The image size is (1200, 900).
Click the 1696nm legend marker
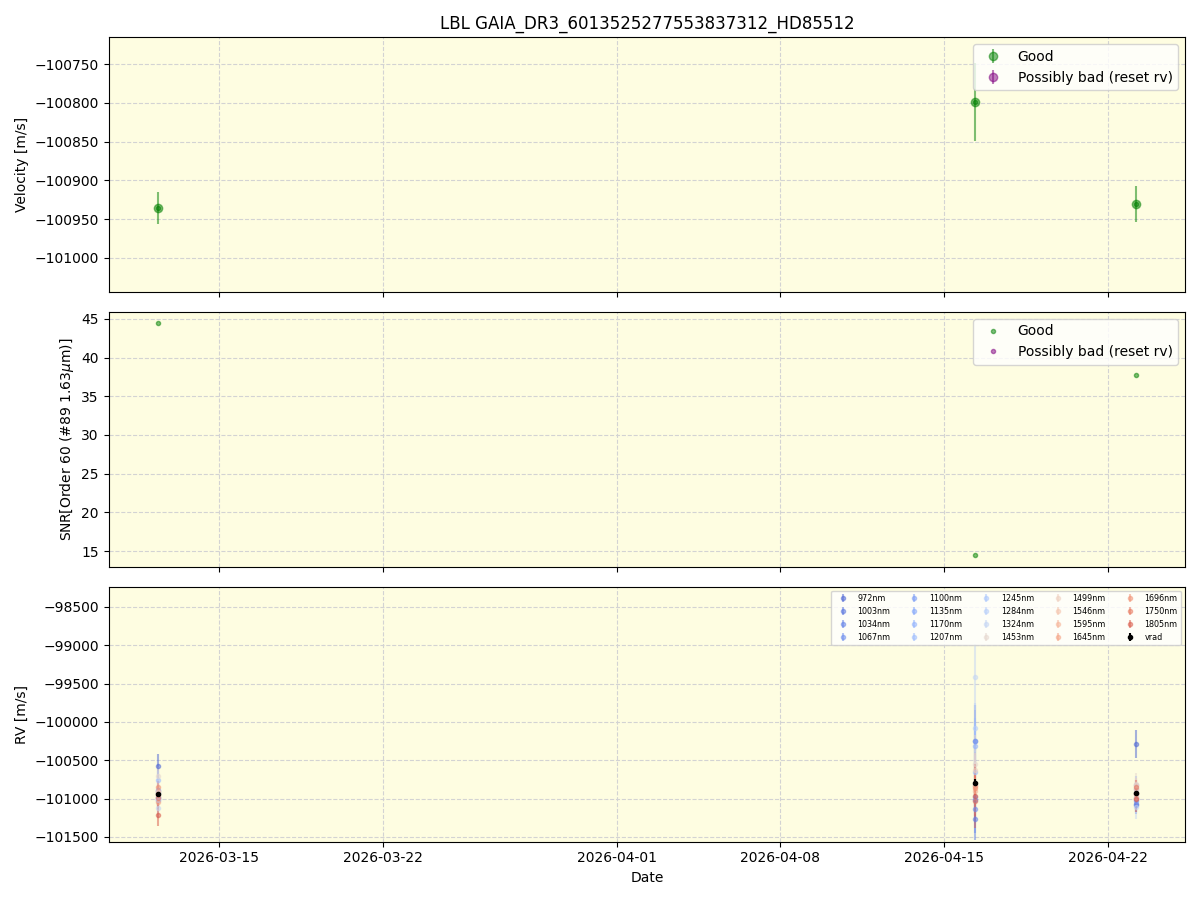[1130, 598]
